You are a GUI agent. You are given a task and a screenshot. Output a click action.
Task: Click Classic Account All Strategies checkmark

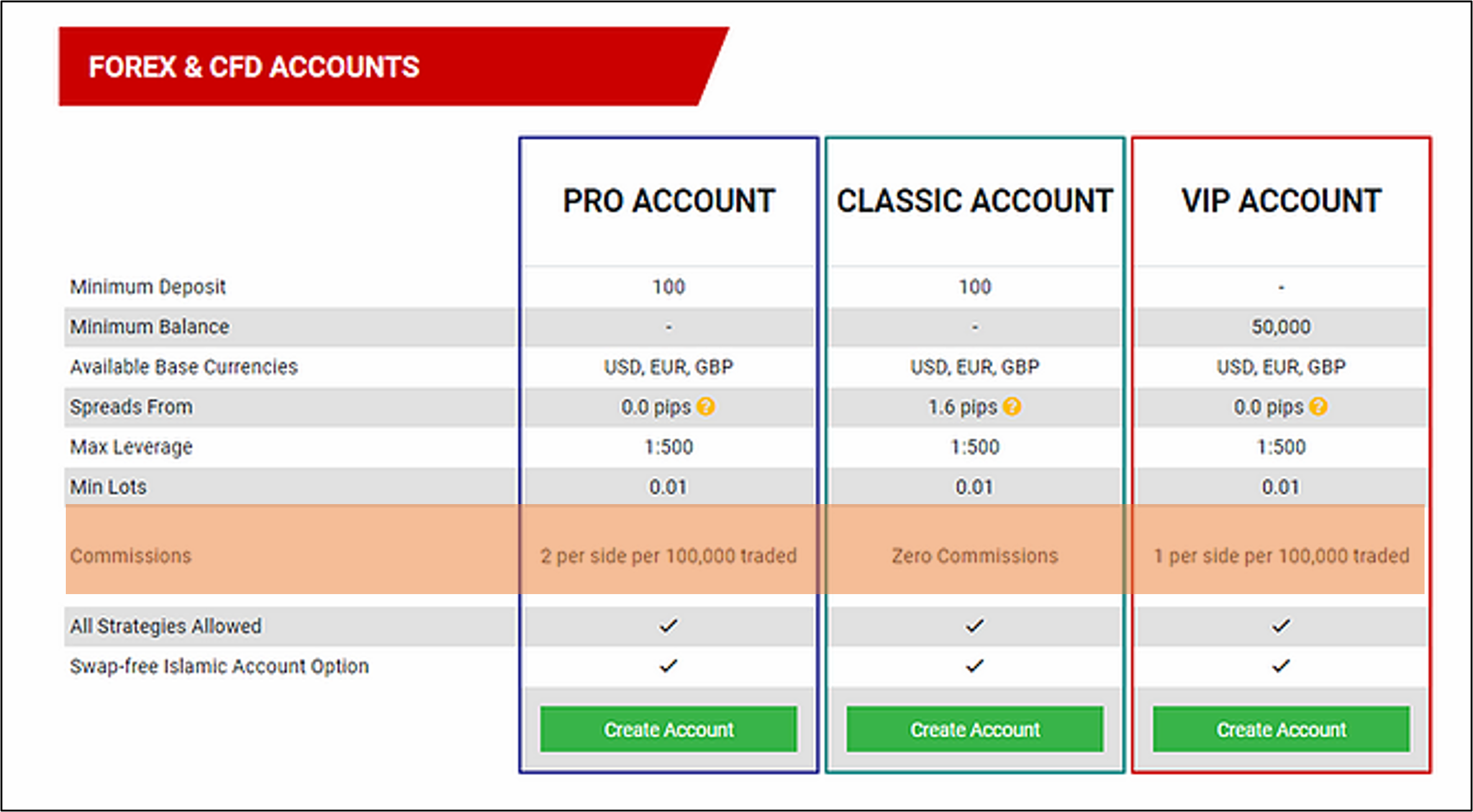click(x=974, y=626)
